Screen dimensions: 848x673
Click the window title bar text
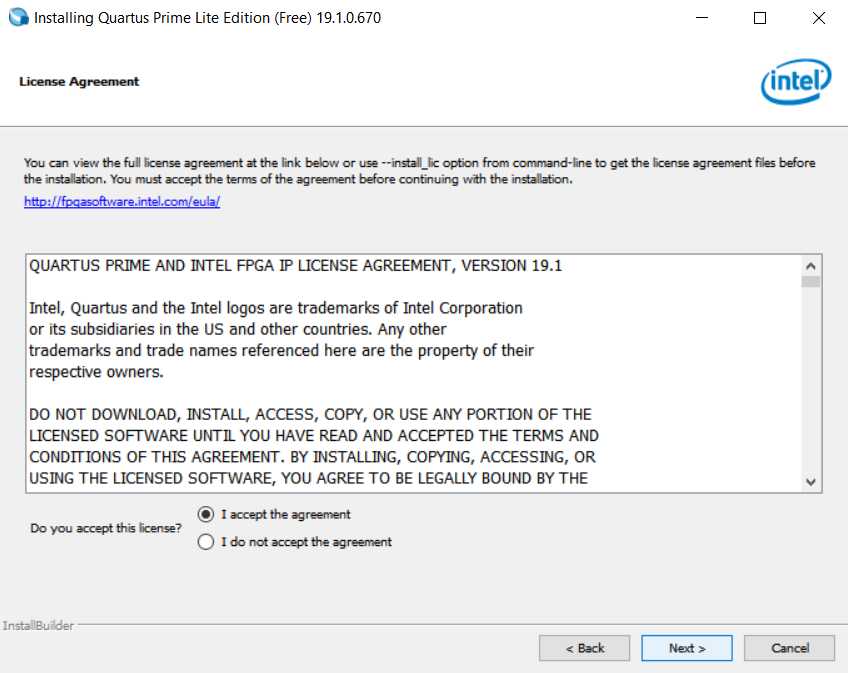tap(207, 18)
